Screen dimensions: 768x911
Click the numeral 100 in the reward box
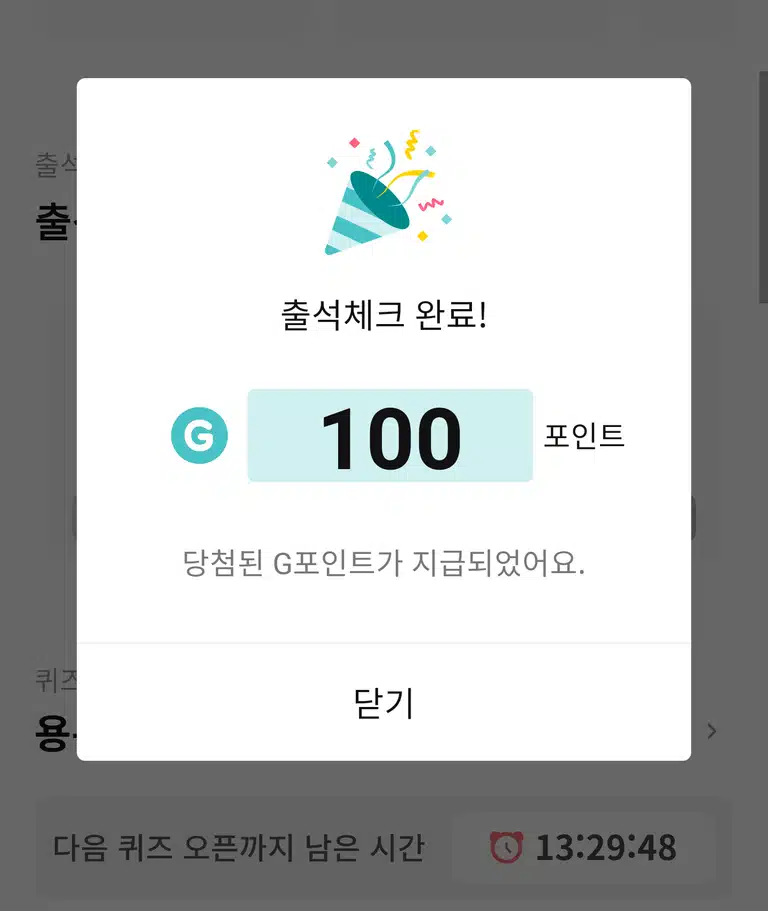coord(391,437)
